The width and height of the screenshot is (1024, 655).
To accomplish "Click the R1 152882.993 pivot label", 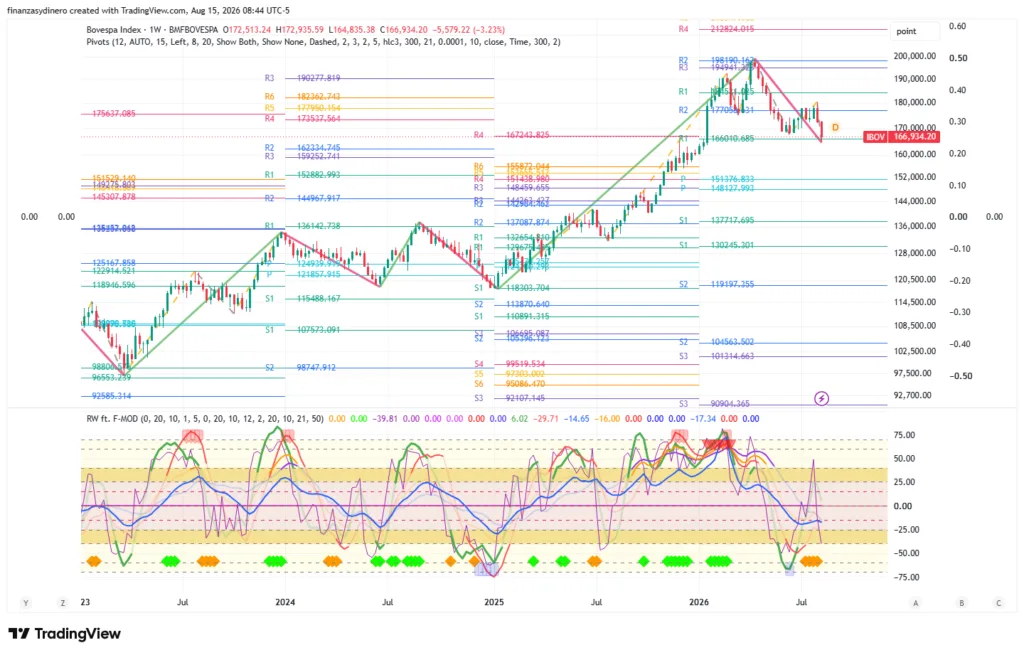I will coord(302,175).
